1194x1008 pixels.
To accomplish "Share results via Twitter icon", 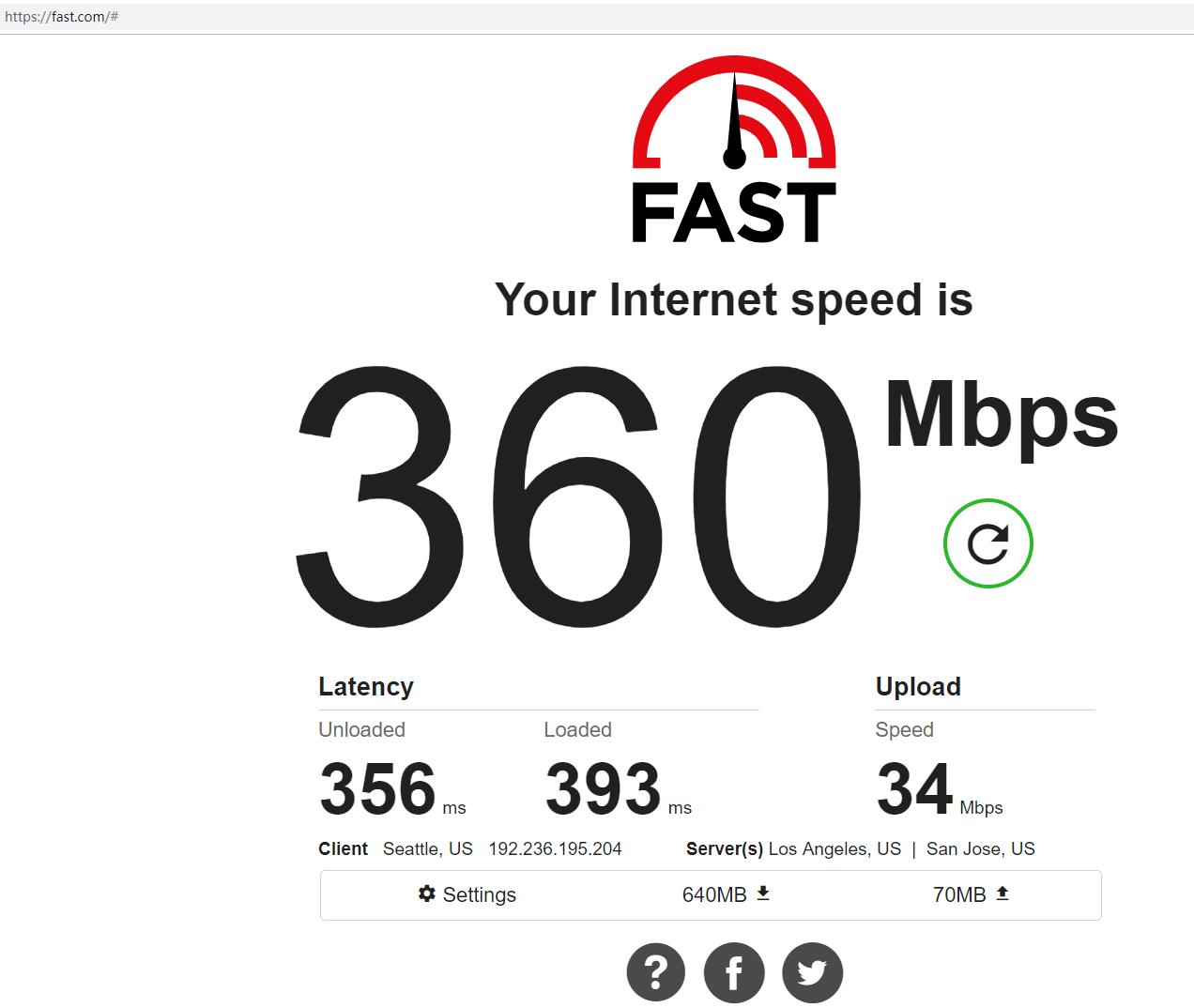I will (813, 972).
